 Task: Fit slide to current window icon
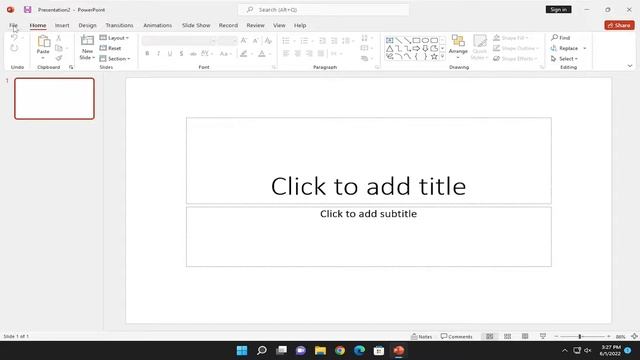coord(634,336)
